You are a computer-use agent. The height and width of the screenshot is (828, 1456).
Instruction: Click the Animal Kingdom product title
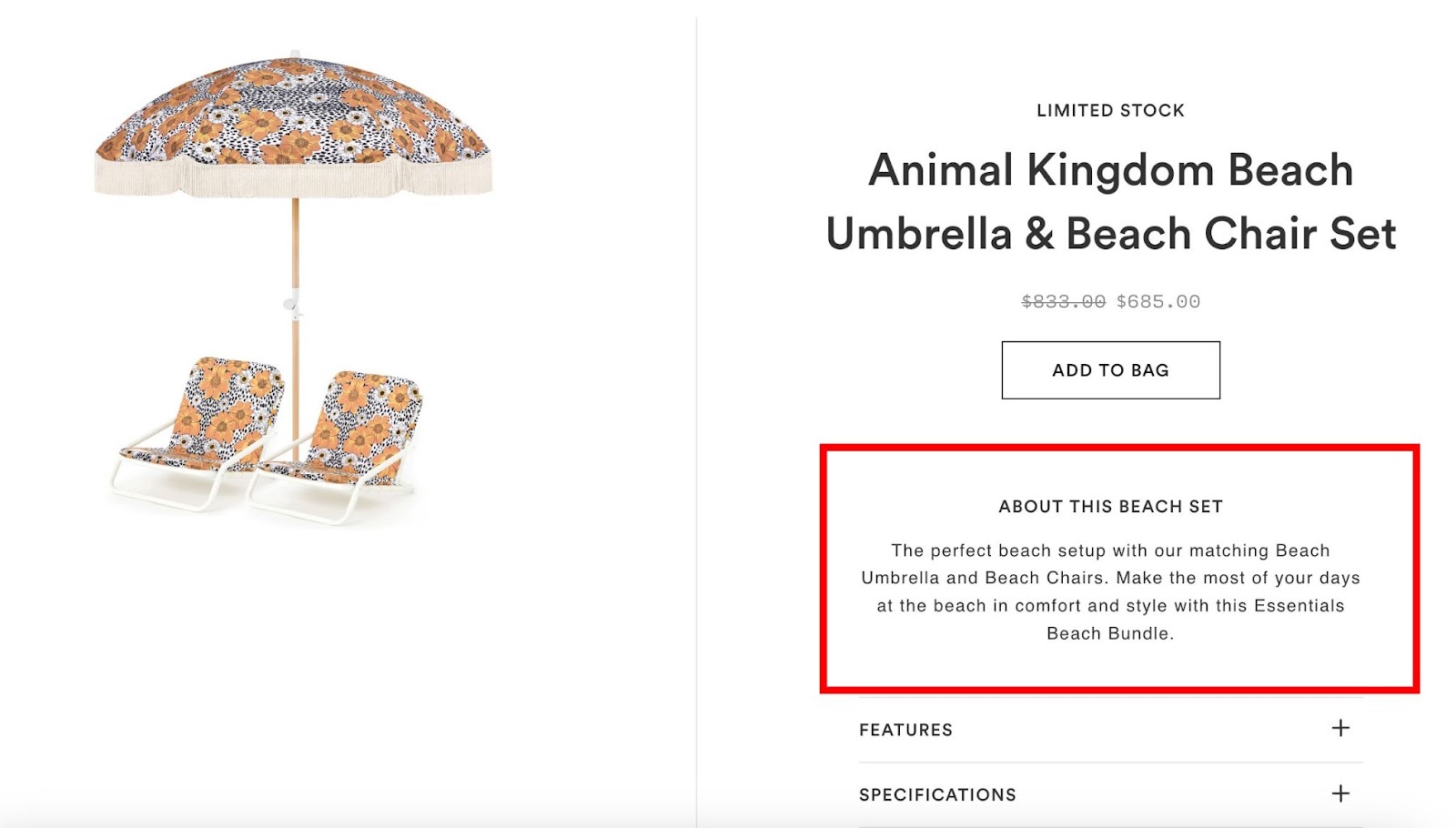click(1110, 202)
